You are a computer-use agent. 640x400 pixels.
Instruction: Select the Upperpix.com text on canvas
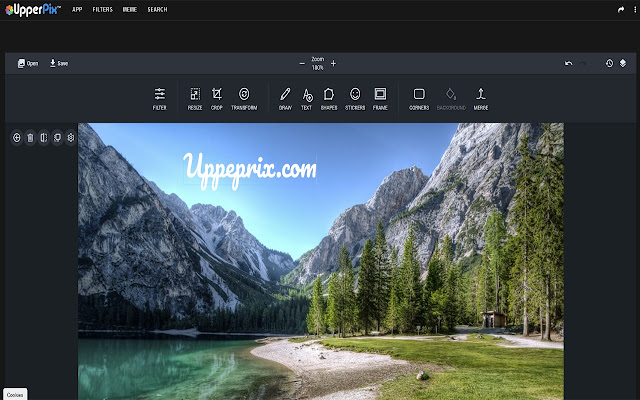tap(250, 170)
